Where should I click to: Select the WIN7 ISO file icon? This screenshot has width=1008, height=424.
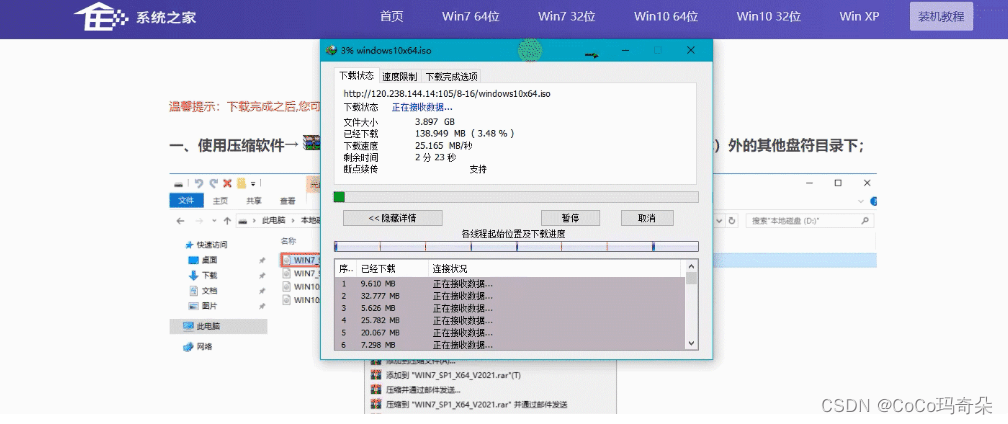pos(287,260)
